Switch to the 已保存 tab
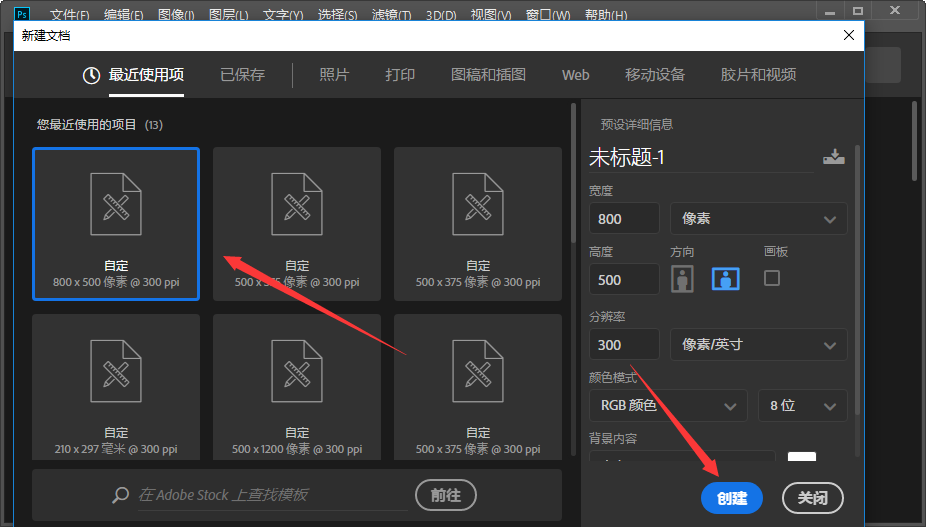Image resolution: width=926 pixels, height=527 pixels. (x=243, y=75)
